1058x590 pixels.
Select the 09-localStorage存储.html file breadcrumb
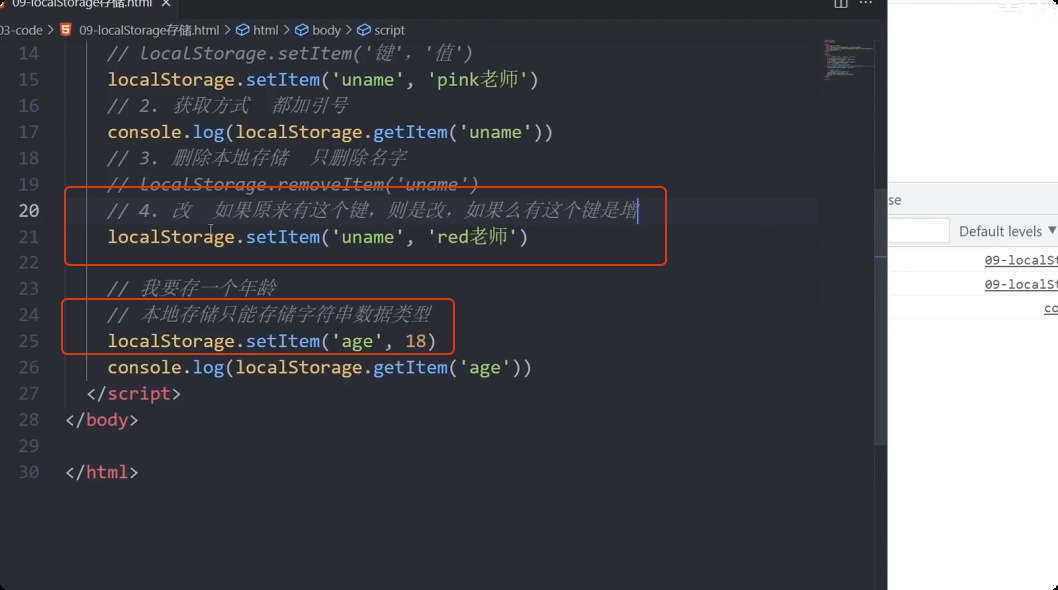(x=149, y=30)
